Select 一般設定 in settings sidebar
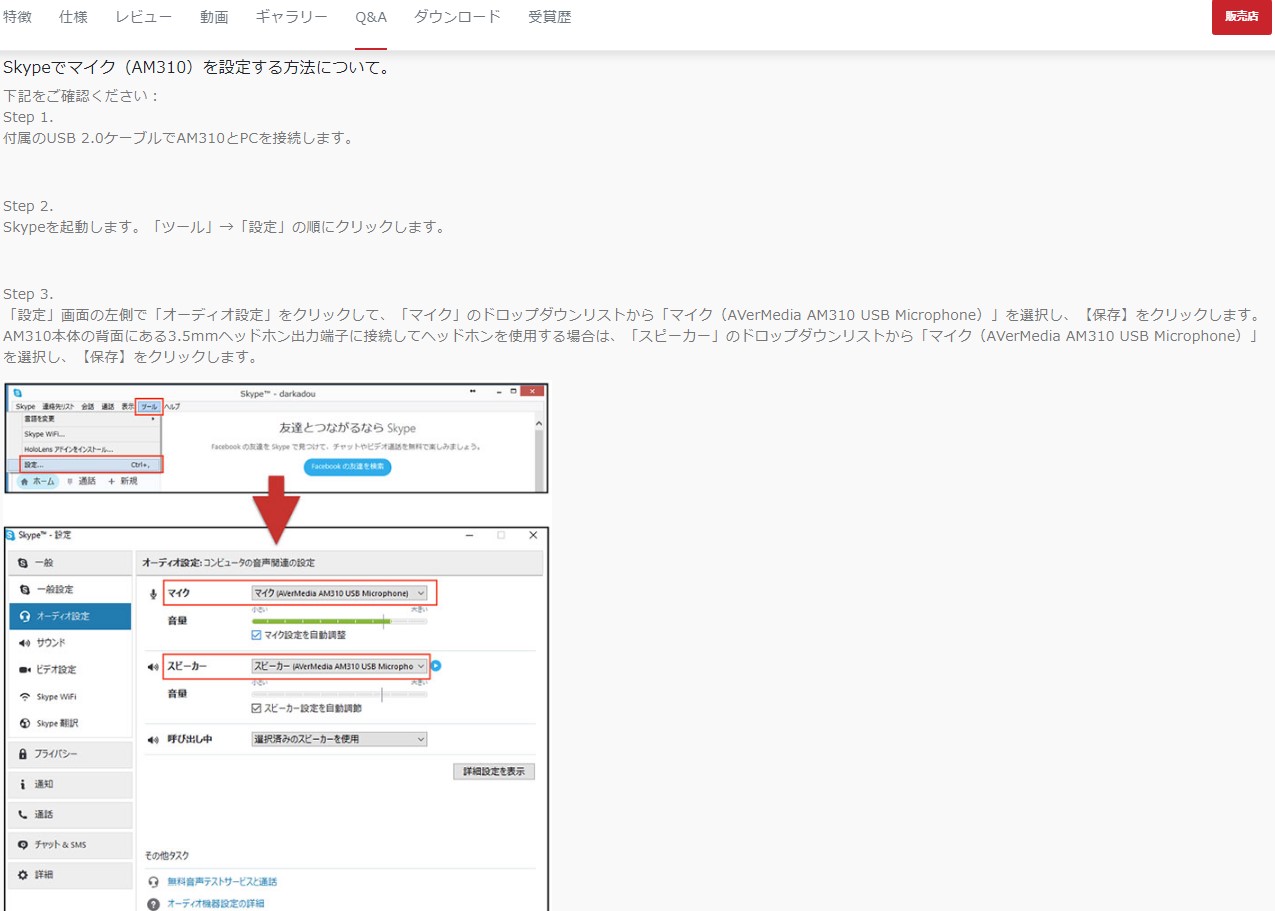The height and width of the screenshot is (911, 1275). [x=70, y=590]
